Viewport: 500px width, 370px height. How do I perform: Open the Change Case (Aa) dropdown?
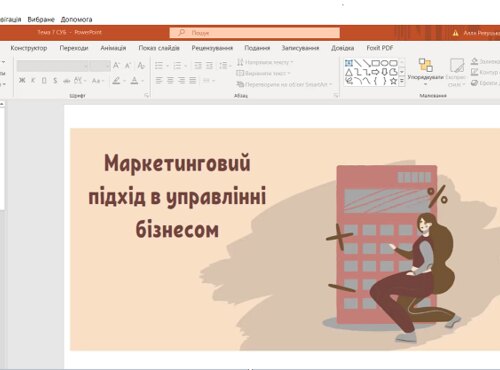click(98, 80)
